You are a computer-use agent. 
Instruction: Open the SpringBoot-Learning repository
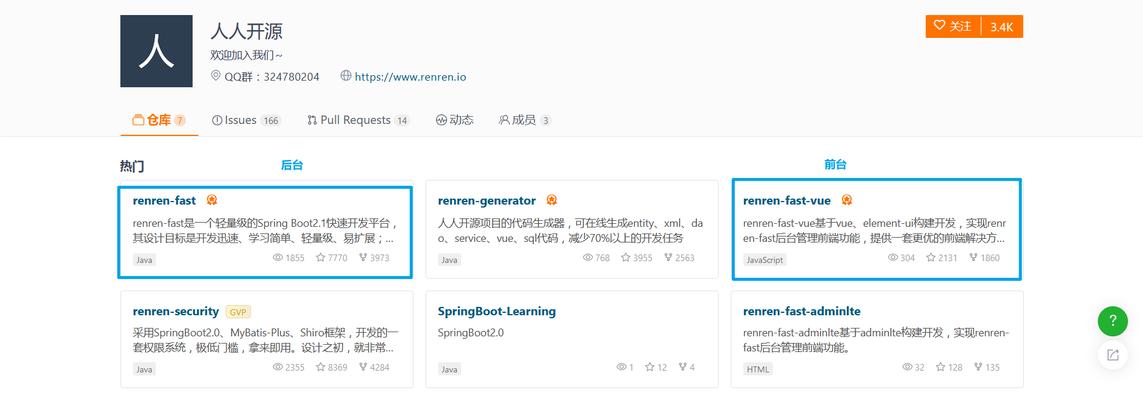(497, 311)
